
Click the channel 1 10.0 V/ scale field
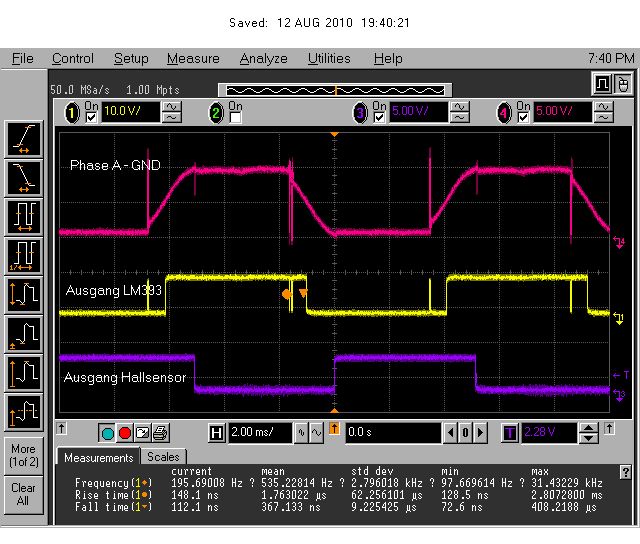click(x=131, y=112)
